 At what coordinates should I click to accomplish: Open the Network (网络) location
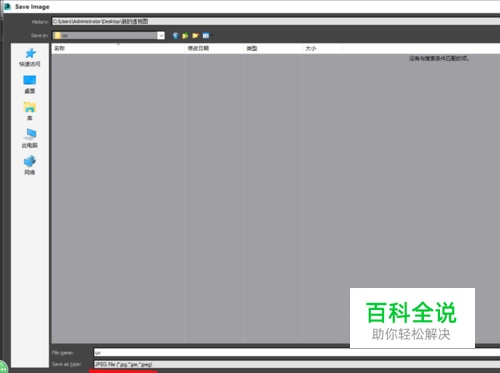coord(30,165)
